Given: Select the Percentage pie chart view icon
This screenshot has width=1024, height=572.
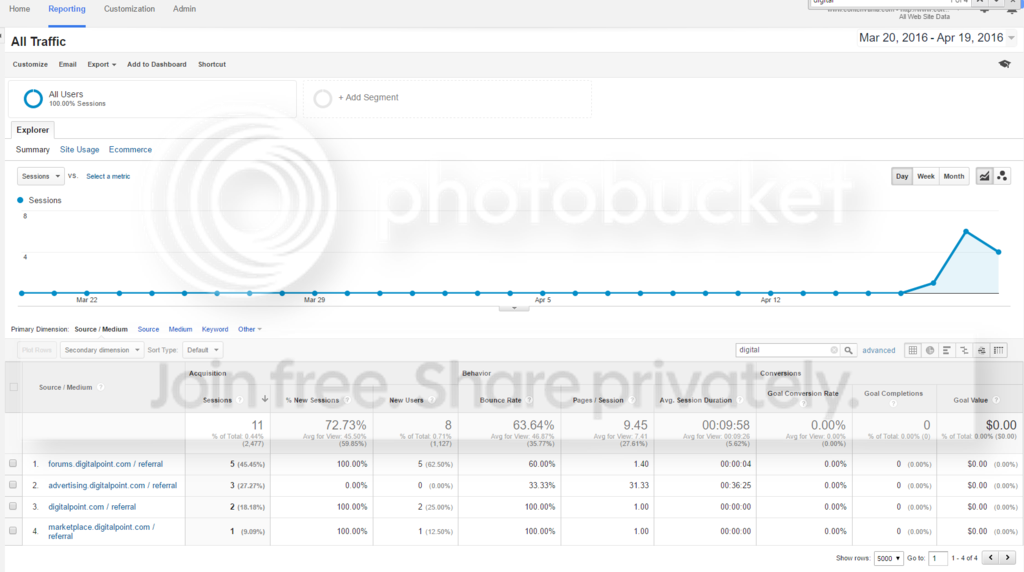Looking at the screenshot, I should coord(930,351).
